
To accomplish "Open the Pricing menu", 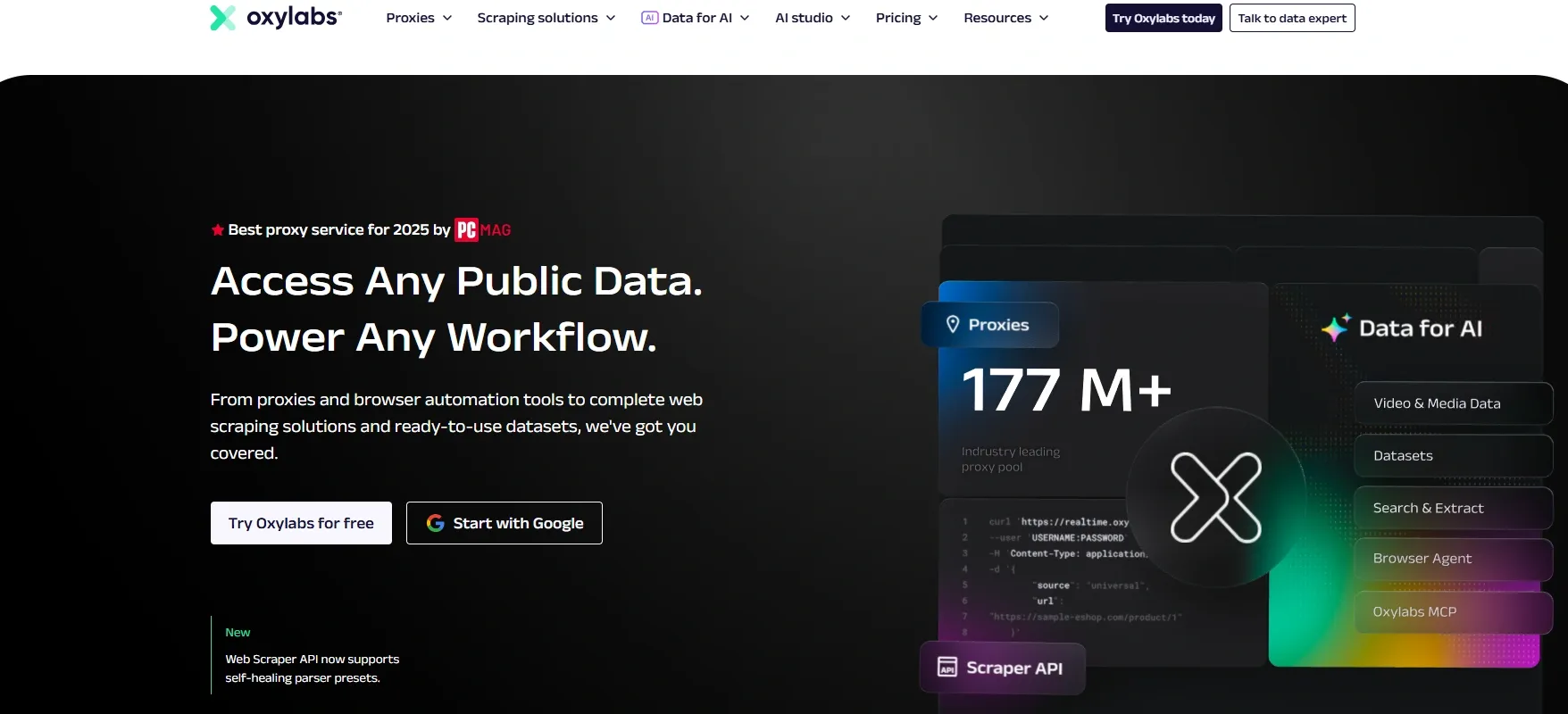I will pos(907,18).
